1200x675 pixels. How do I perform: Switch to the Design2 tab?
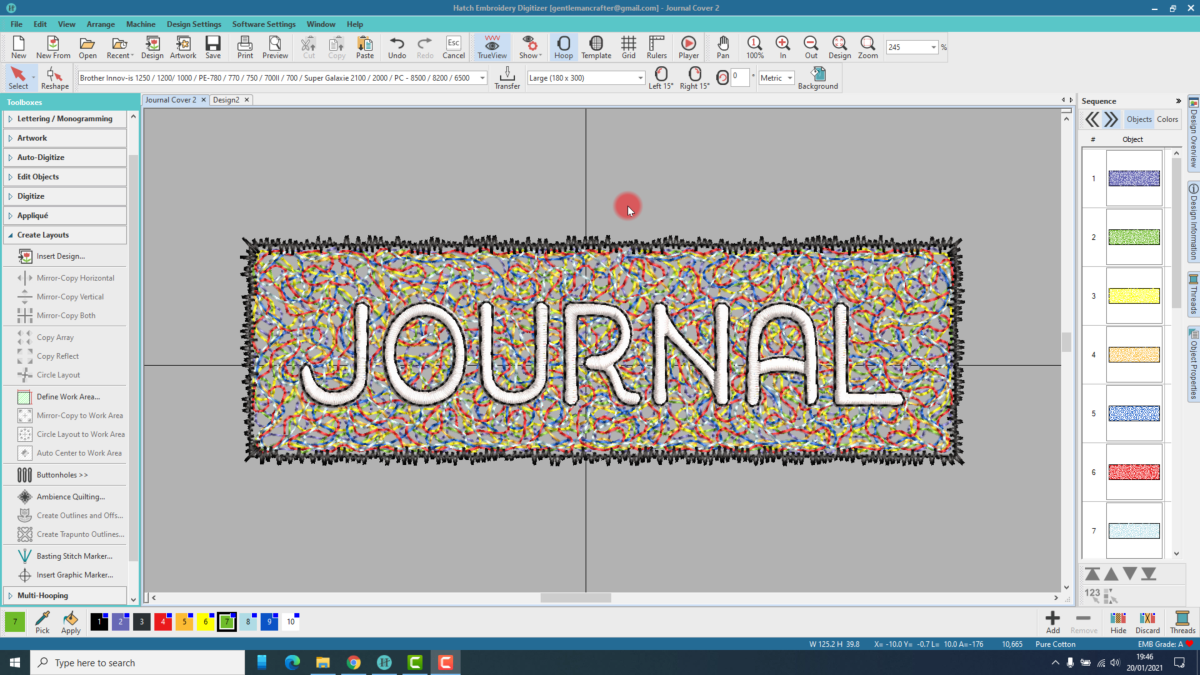click(x=226, y=100)
